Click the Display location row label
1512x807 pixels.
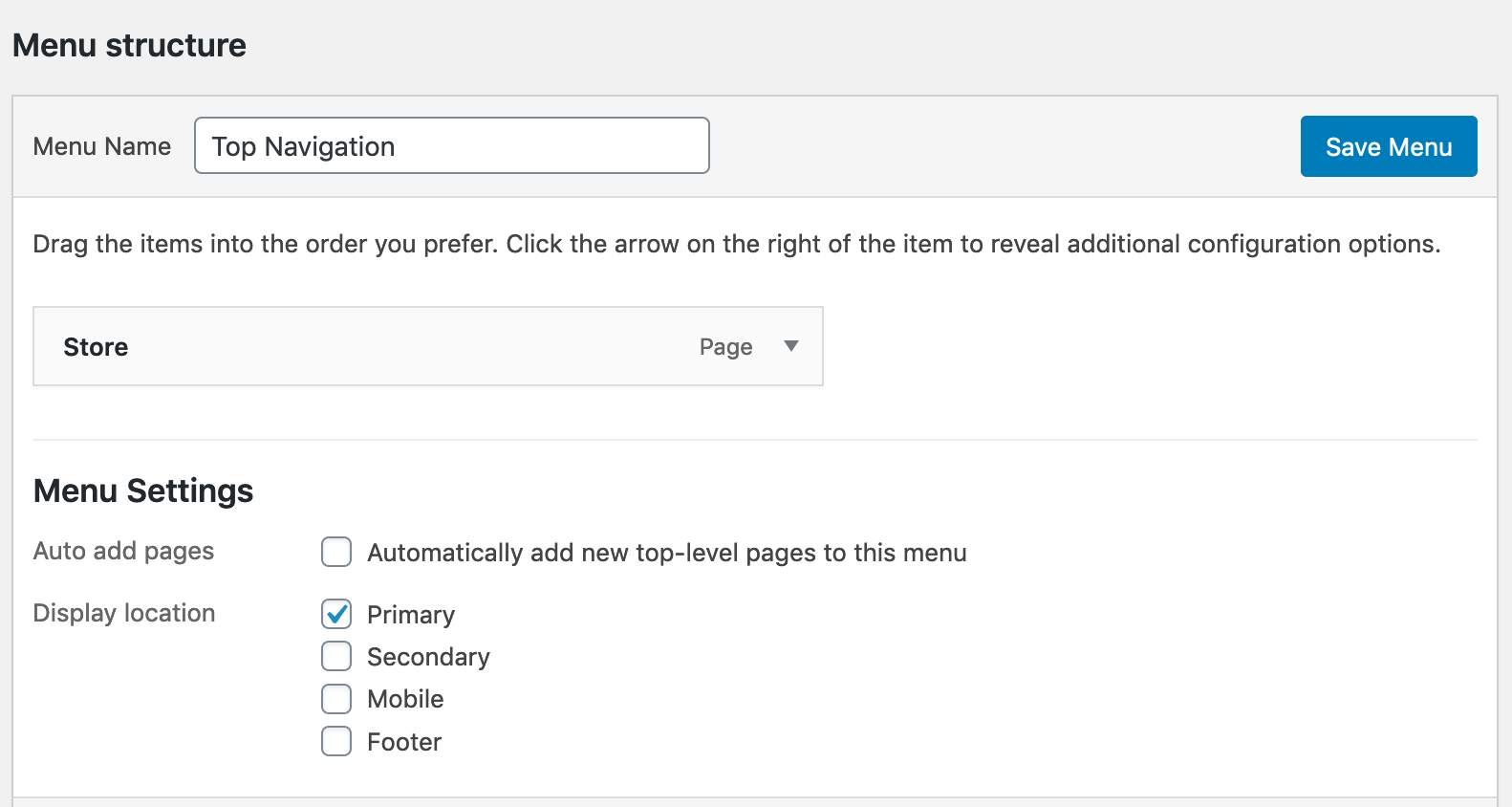click(x=124, y=613)
